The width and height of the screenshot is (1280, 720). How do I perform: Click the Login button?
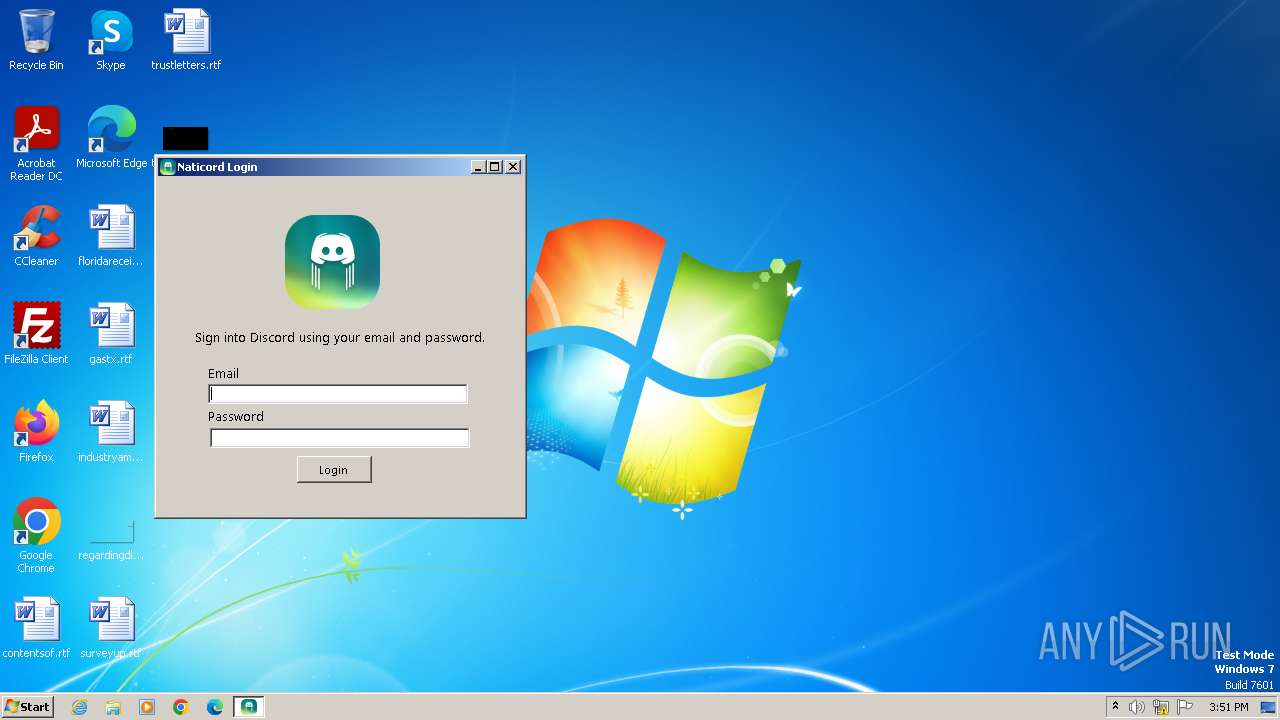point(334,470)
